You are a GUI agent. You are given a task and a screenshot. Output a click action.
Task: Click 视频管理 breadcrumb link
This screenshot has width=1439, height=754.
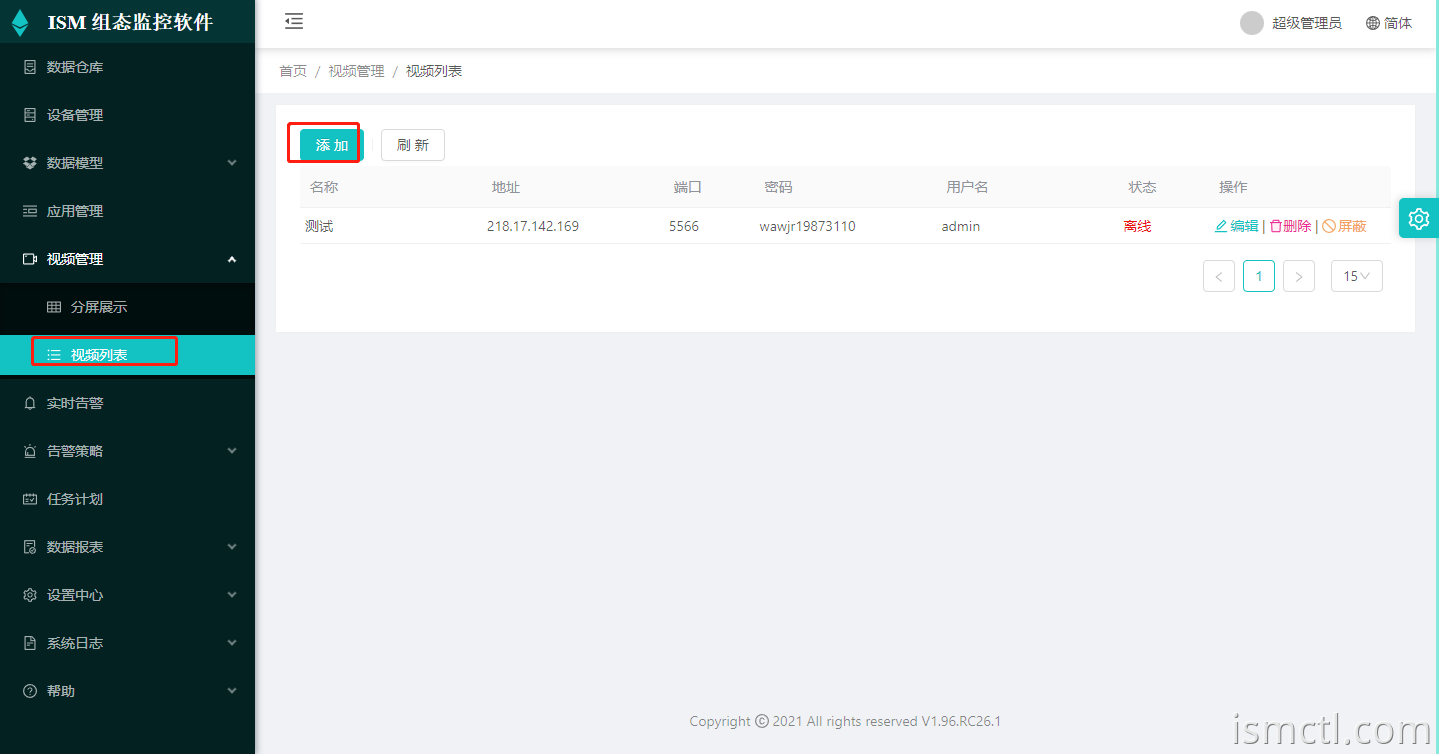(356, 71)
